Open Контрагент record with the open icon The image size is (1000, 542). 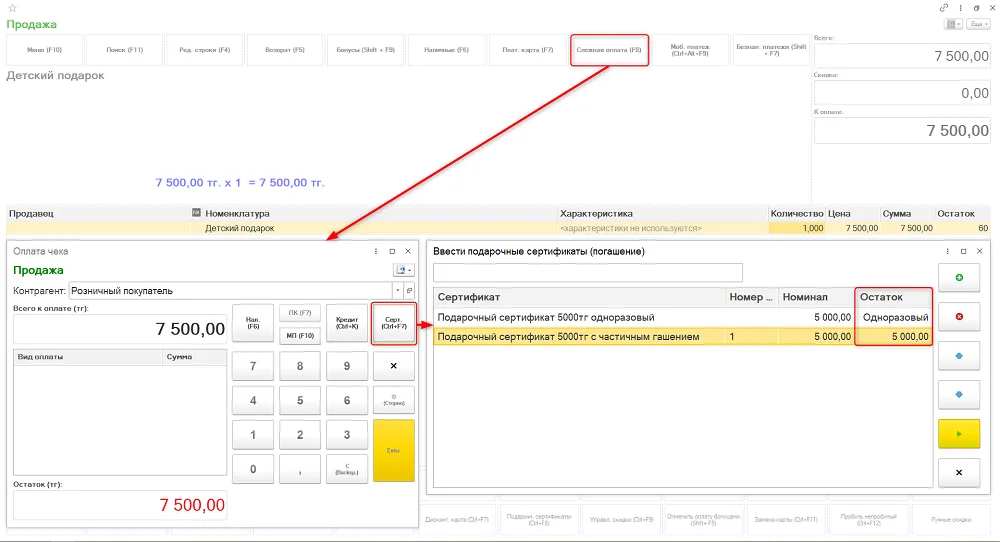(x=409, y=291)
